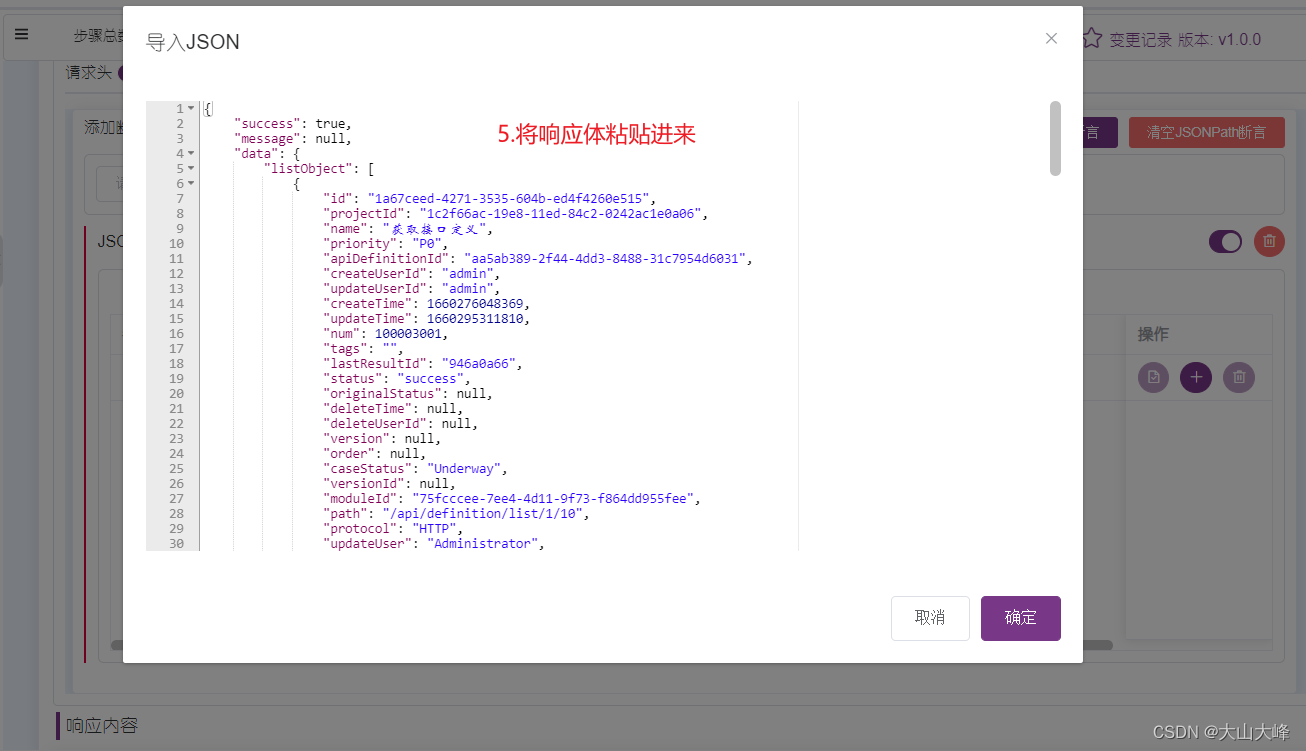Image resolution: width=1306 pixels, height=751 pixels.
Task: Click the trash icon in 操作 column
Action: pos(1239,377)
